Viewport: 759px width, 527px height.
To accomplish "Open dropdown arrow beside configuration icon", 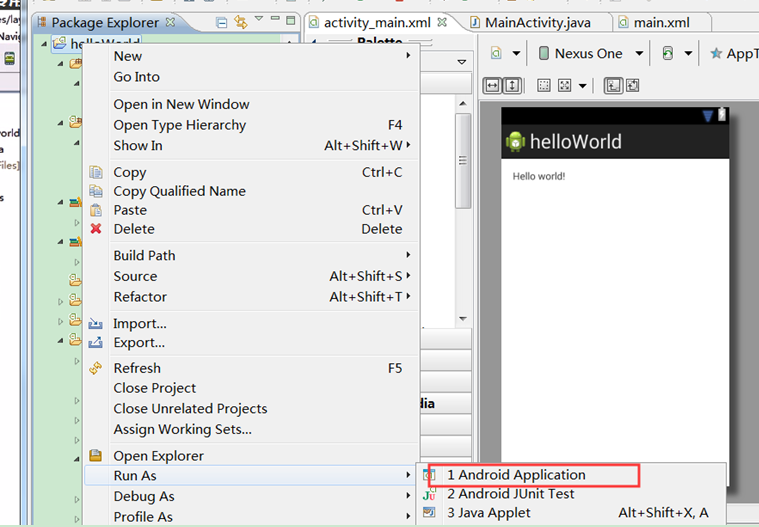I will pyautogui.click(x=516, y=53).
